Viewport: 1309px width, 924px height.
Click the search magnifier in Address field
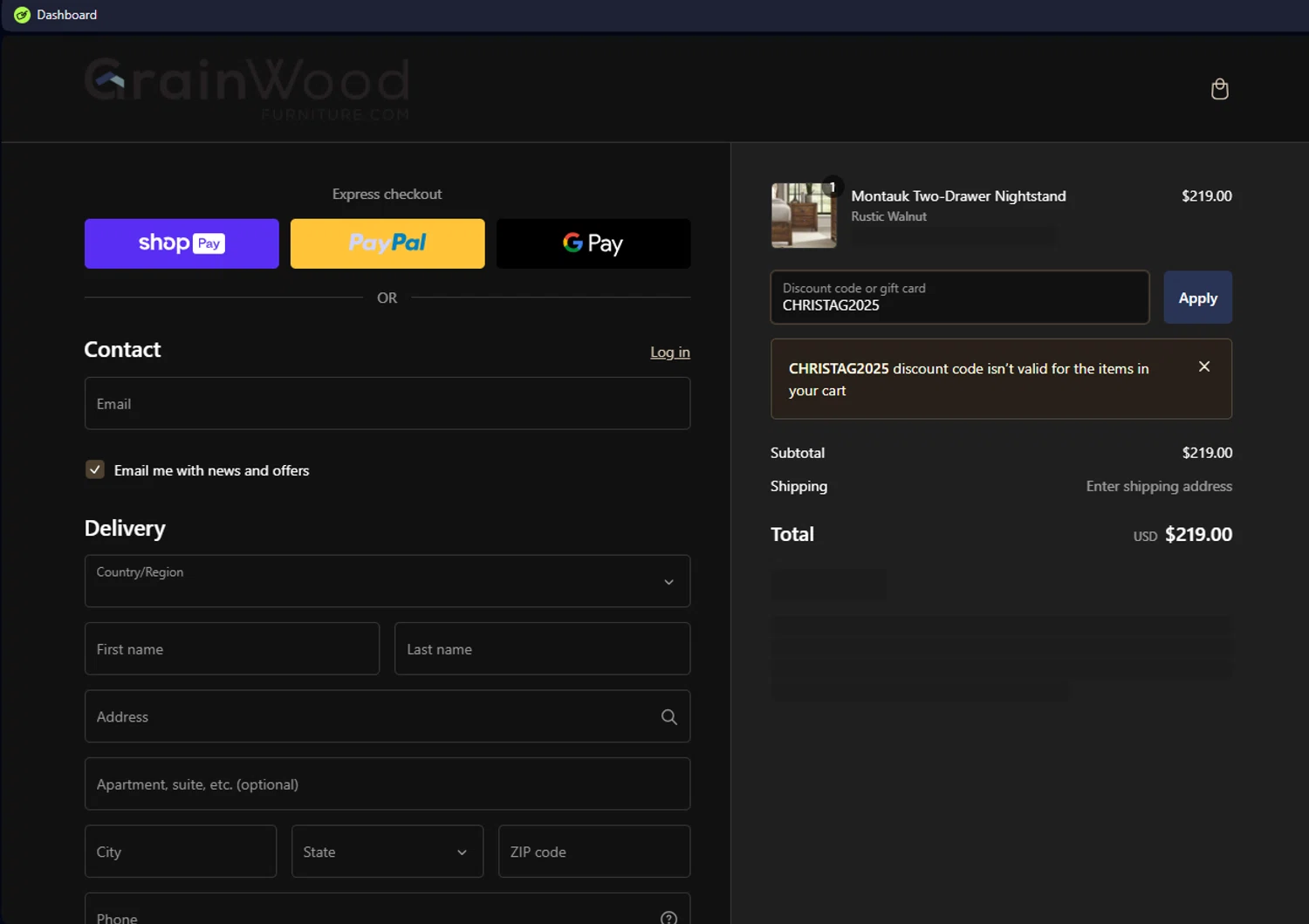[669, 717]
